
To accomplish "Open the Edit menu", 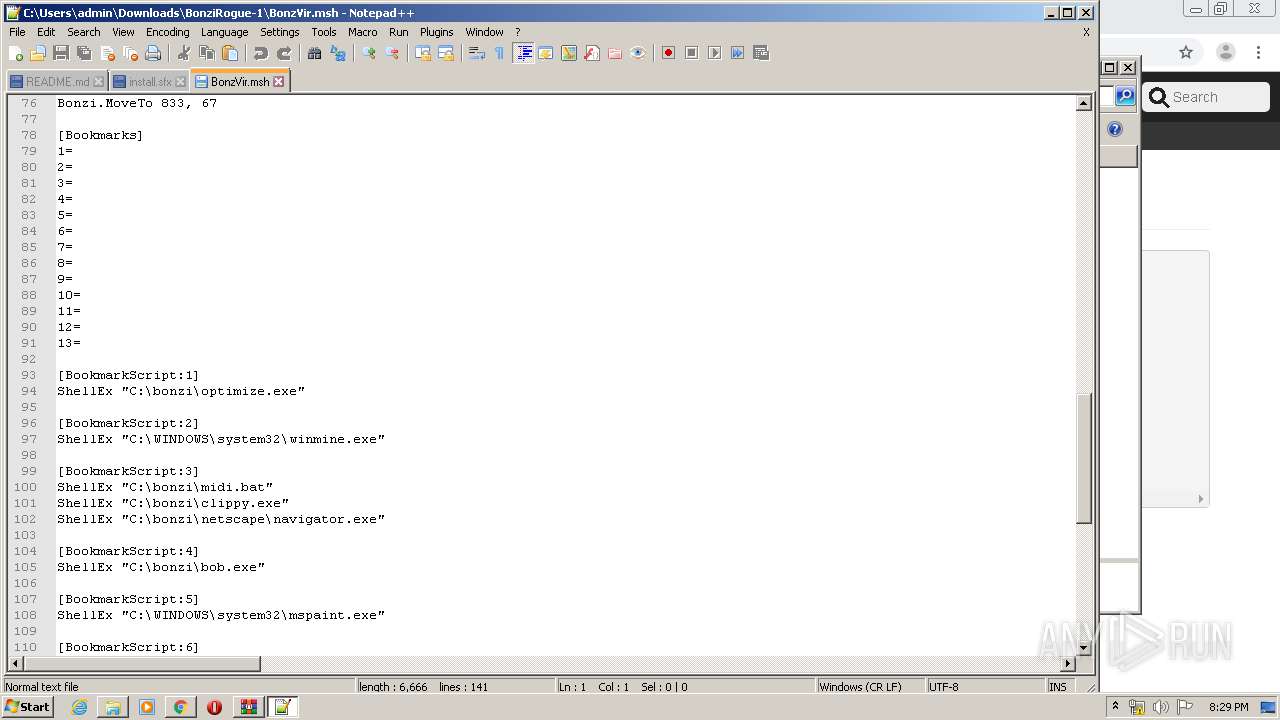I will pos(46,32).
